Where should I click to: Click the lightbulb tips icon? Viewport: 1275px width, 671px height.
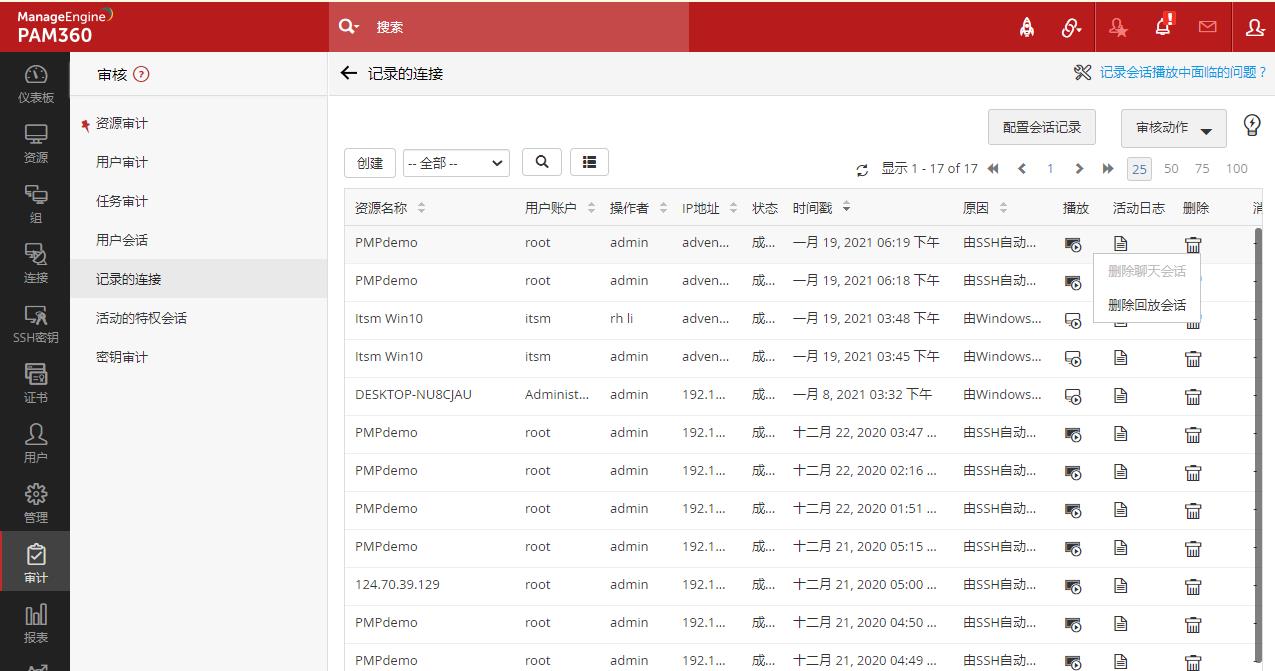1252,125
